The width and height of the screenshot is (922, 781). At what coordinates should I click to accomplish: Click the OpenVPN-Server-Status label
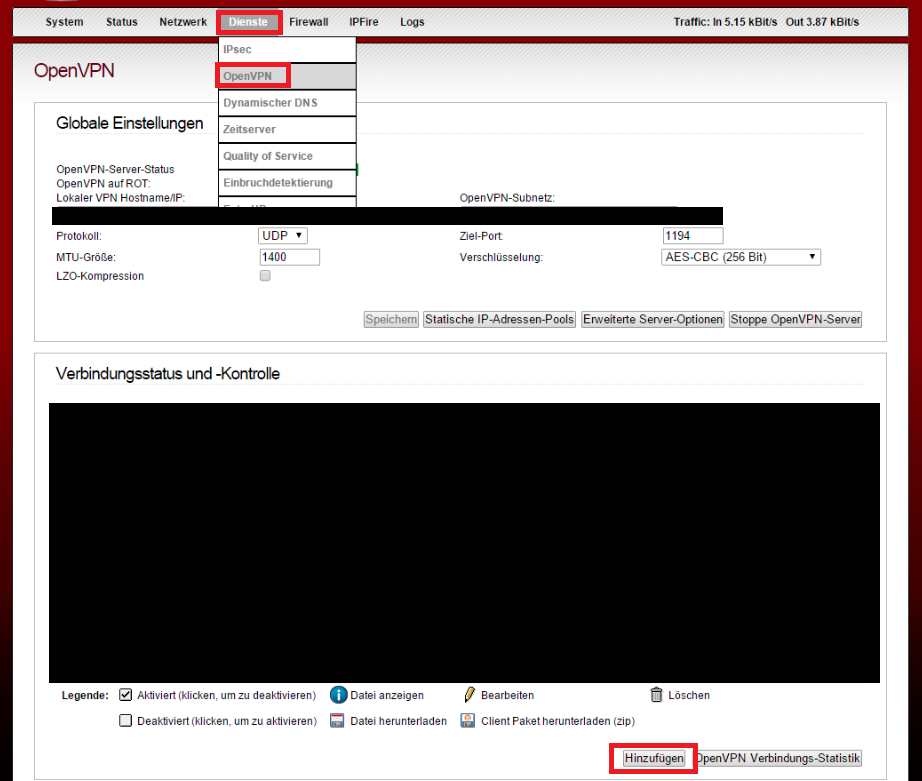115,169
